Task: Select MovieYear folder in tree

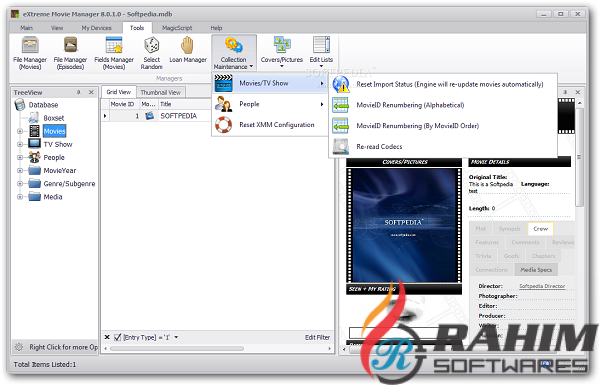Action: point(60,171)
